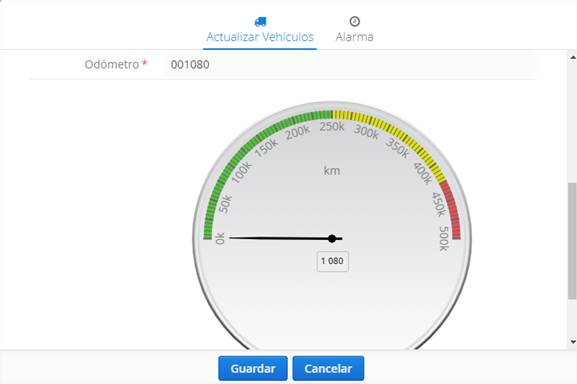Click the Cancelar button
The width and height of the screenshot is (577, 384).
(328, 368)
